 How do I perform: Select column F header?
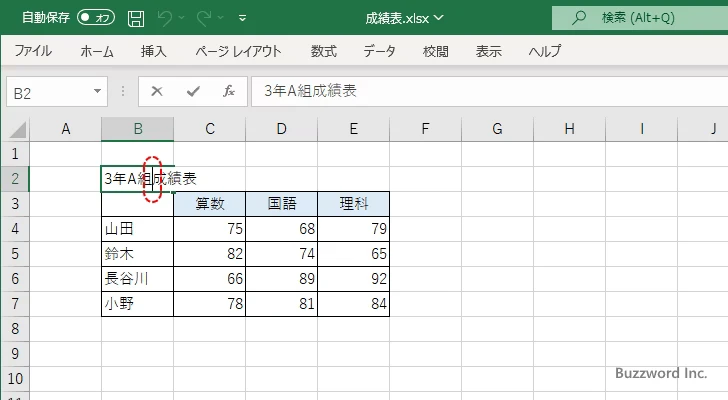(x=426, y=129)
